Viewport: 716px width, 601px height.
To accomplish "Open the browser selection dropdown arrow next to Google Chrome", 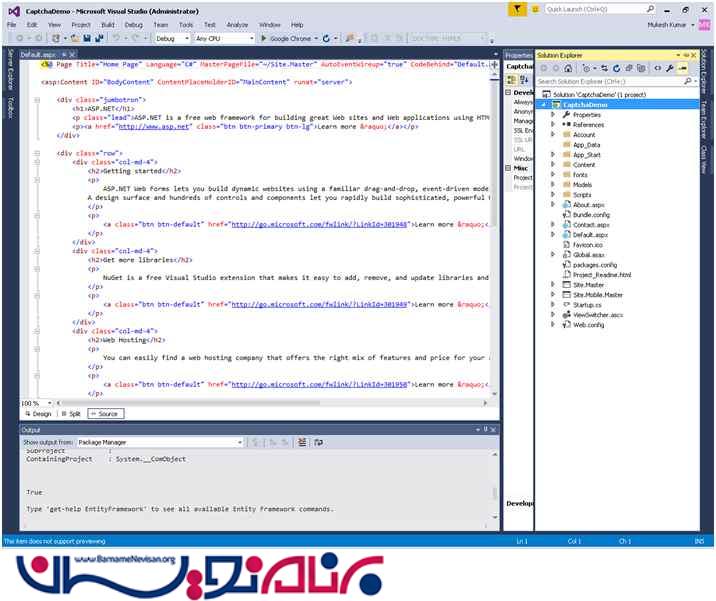I will 316,38.
